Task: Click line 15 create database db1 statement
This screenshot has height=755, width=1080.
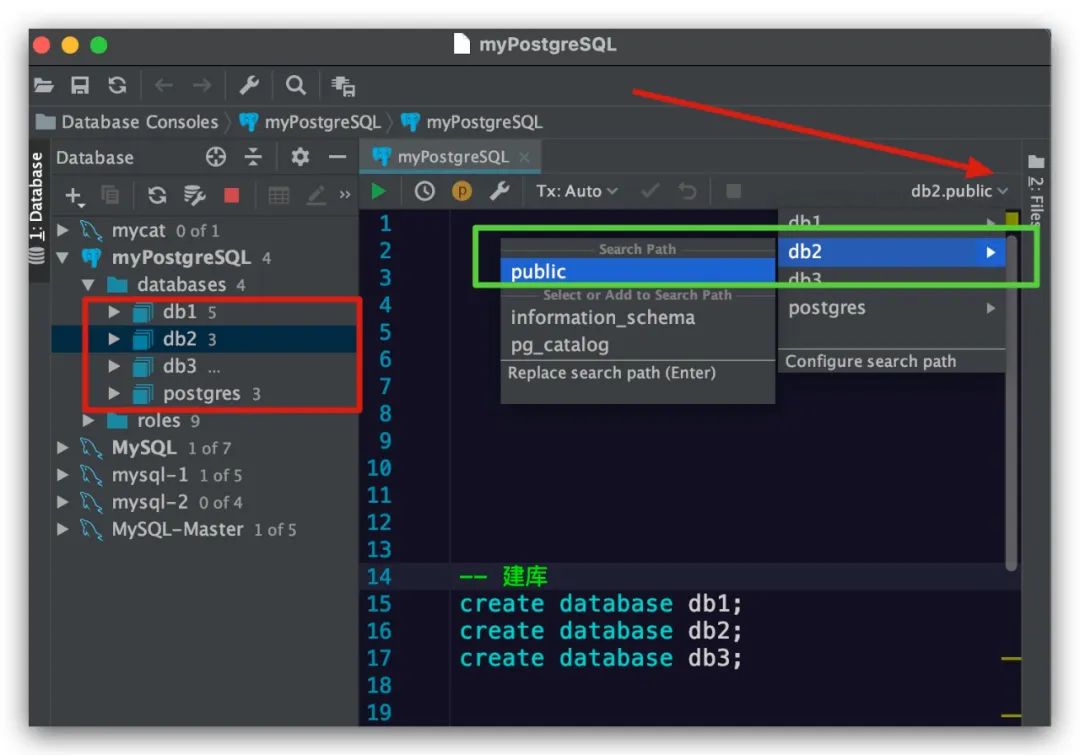Action: pos(601,603)
